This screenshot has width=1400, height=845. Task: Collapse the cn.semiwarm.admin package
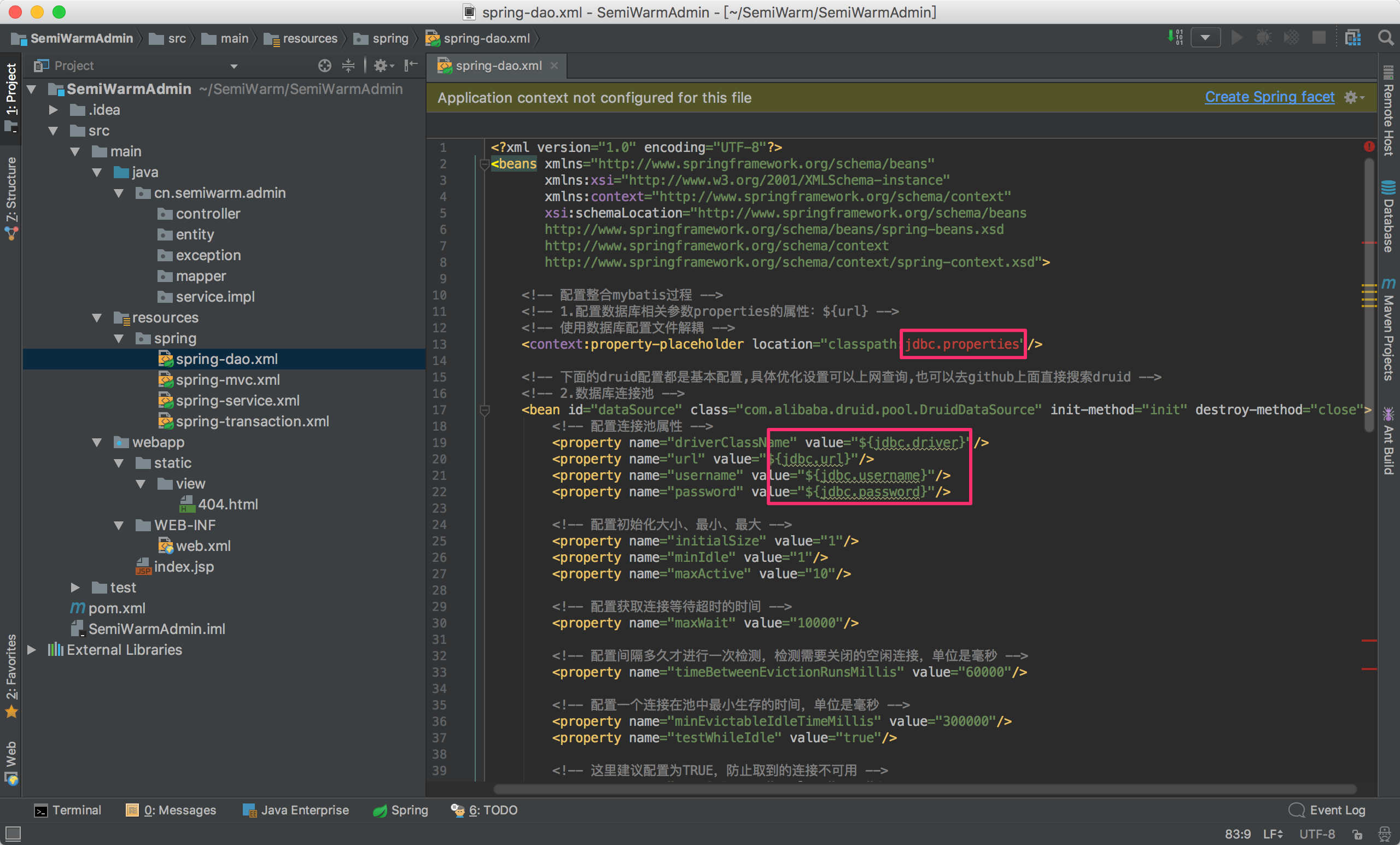pos(119,193)
